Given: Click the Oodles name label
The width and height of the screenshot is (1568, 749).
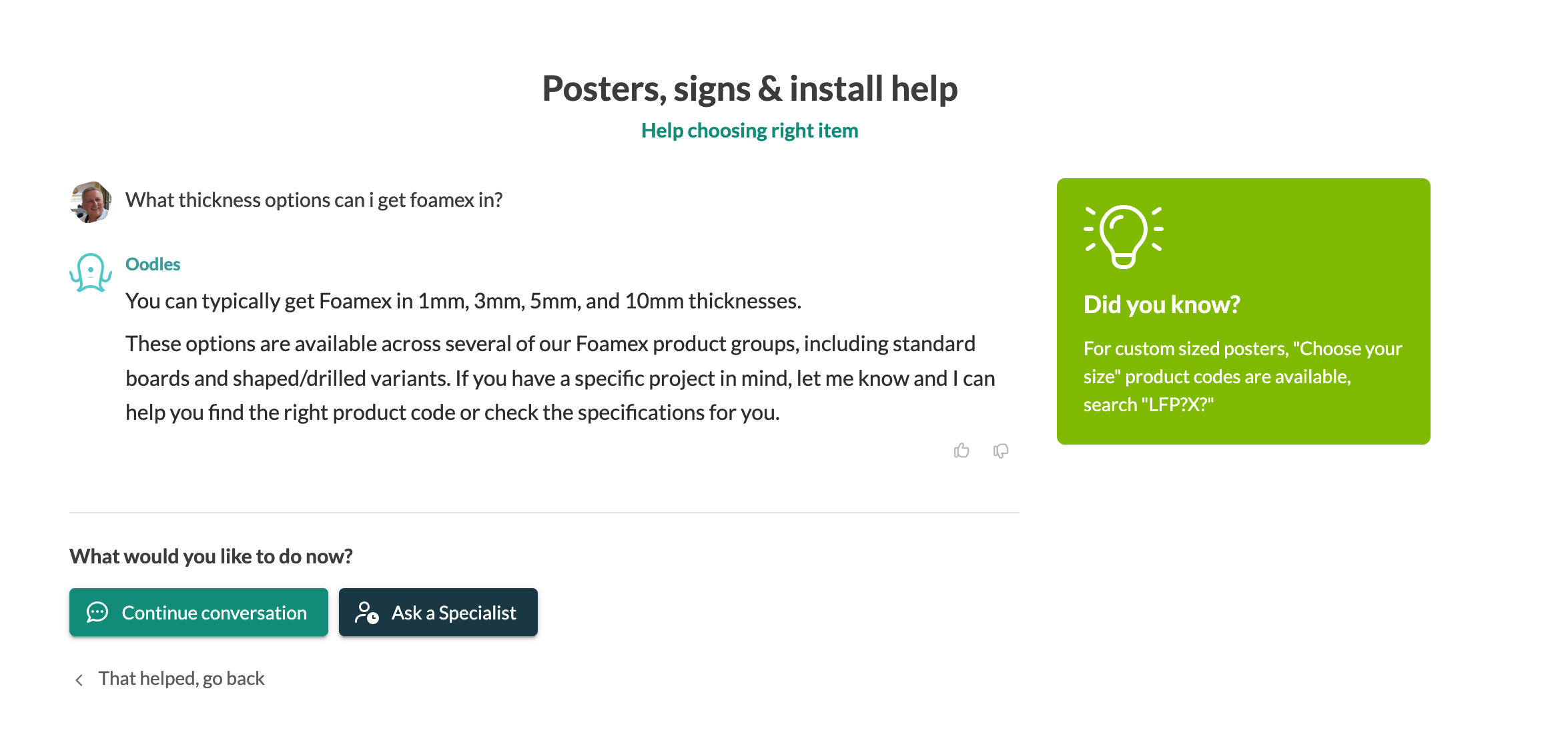Looking at the screenshot, I should [153, 264].
